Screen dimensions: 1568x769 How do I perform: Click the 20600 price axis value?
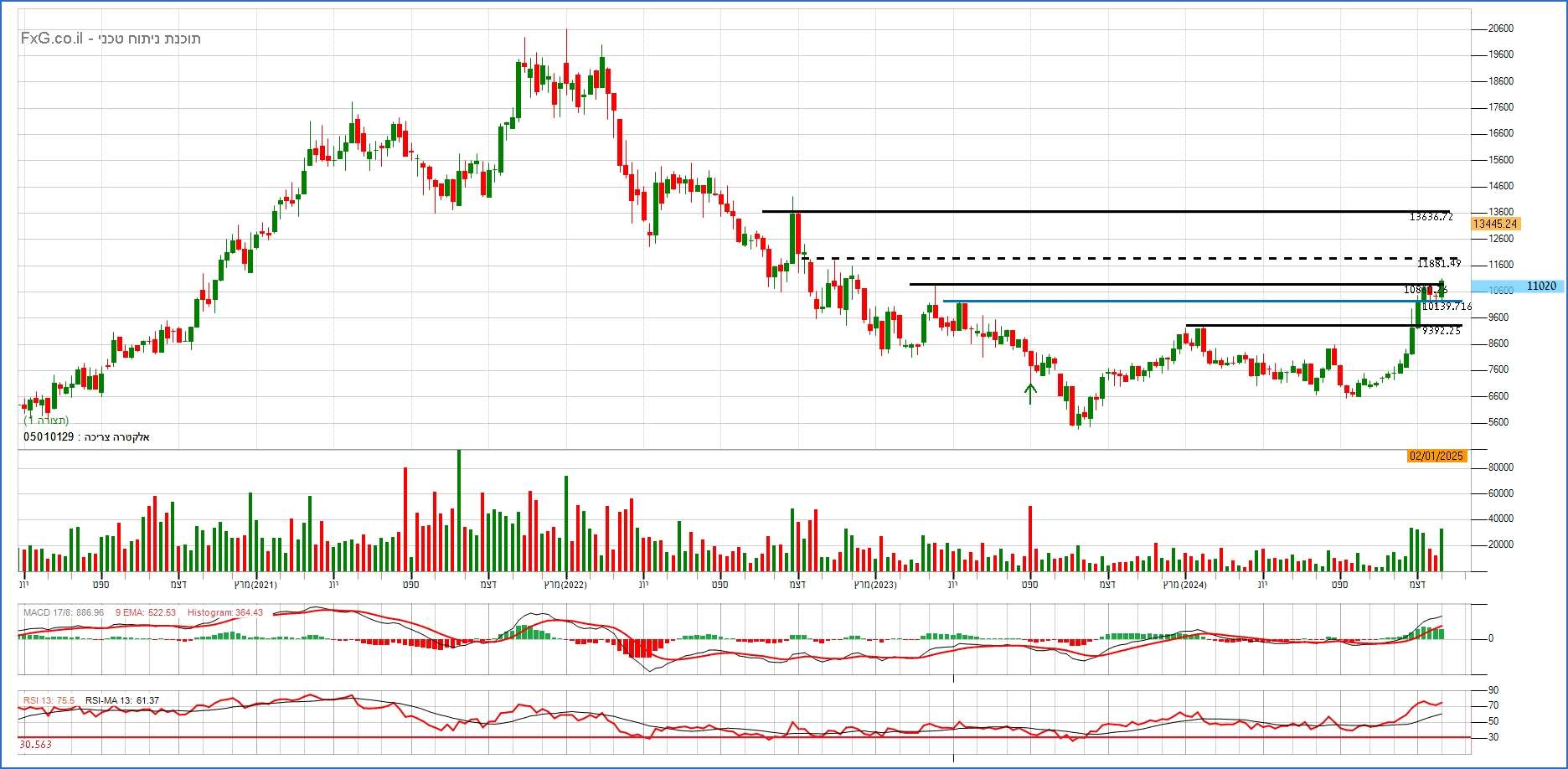click(x=1500, y=28)
